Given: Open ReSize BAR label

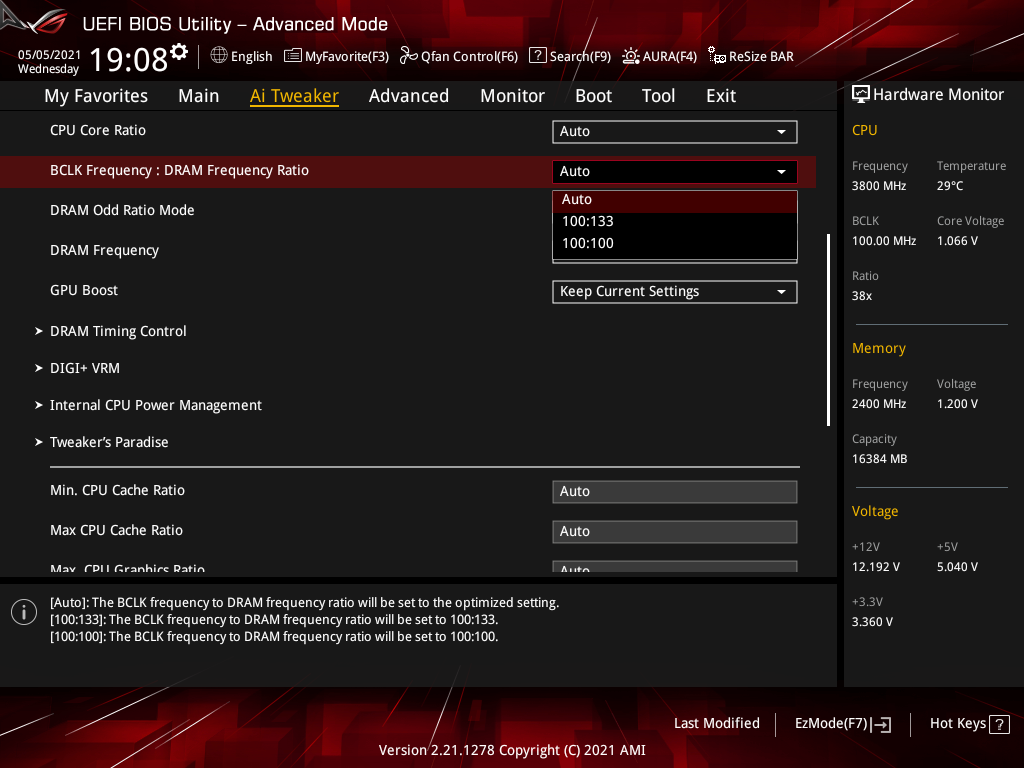Looking at the screenshot, I should [761, 57].
